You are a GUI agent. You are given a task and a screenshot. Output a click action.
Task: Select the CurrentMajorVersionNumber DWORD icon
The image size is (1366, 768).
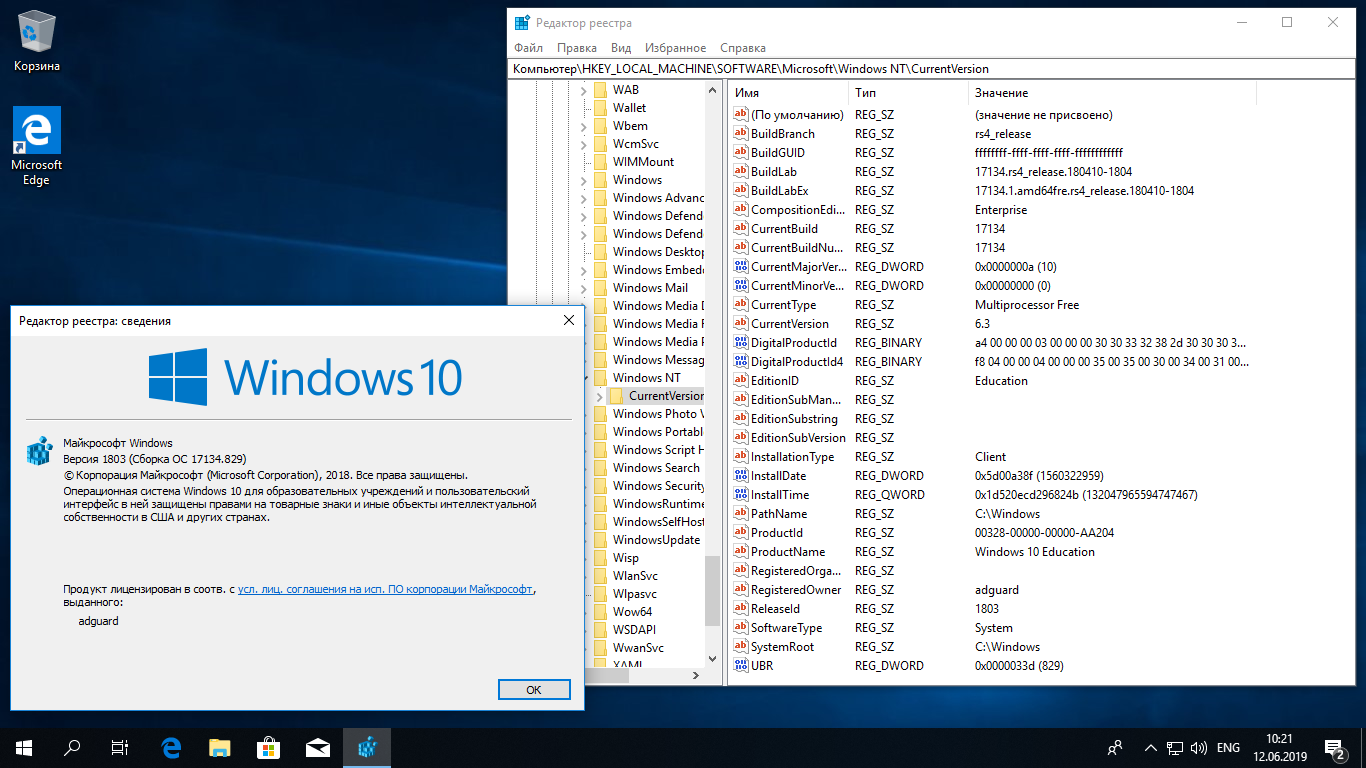(x=741, y=266)
